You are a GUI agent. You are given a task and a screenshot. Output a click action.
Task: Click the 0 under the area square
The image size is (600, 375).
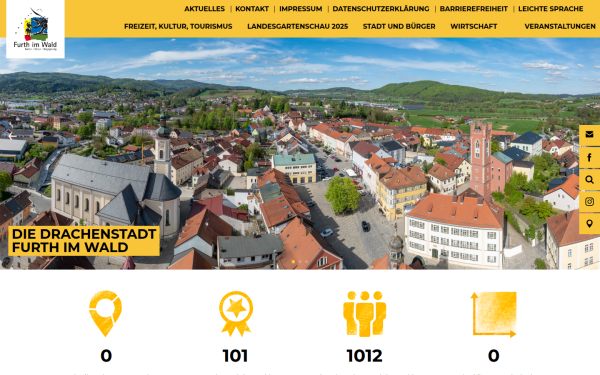coord(494,356)
